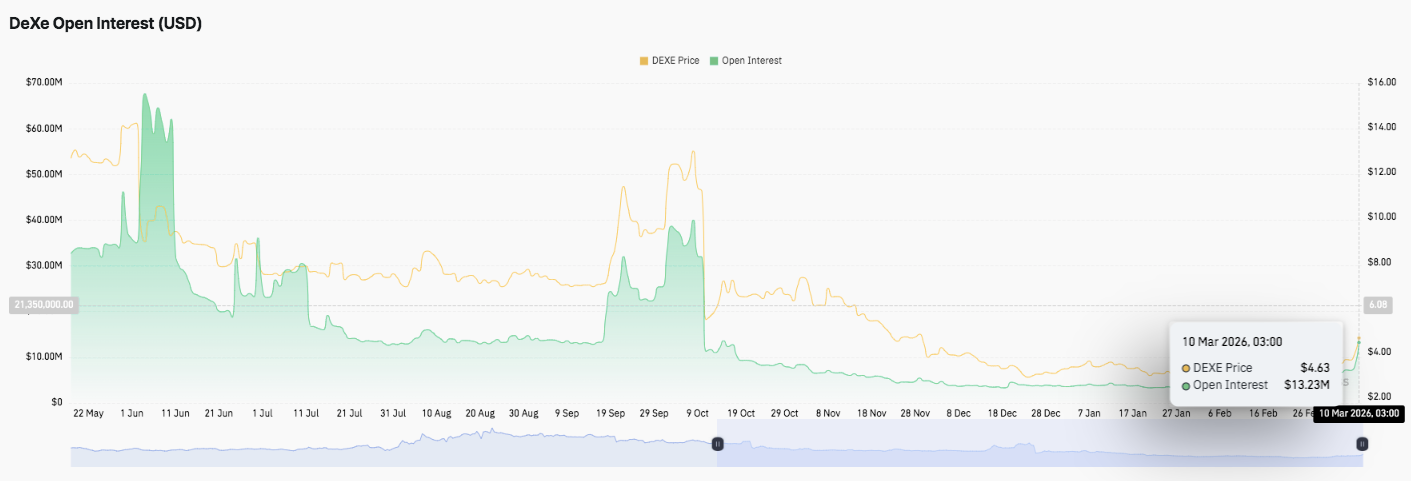This screenshot has width=1411, height=481.
Task: Click the 21,350,000.00 crosshair label on the left axis
Action: click(43, 305)
